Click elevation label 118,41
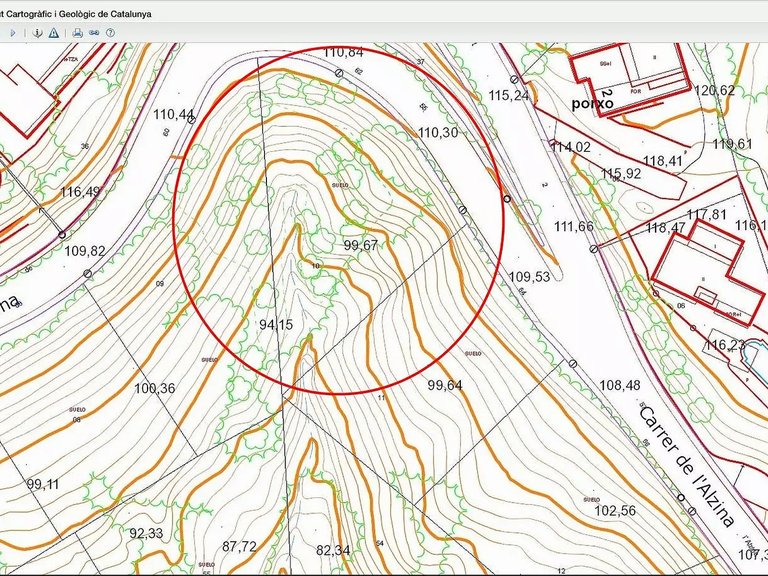Image resolution: width=768 pixels, height=576 pixels. pos(662,161)
